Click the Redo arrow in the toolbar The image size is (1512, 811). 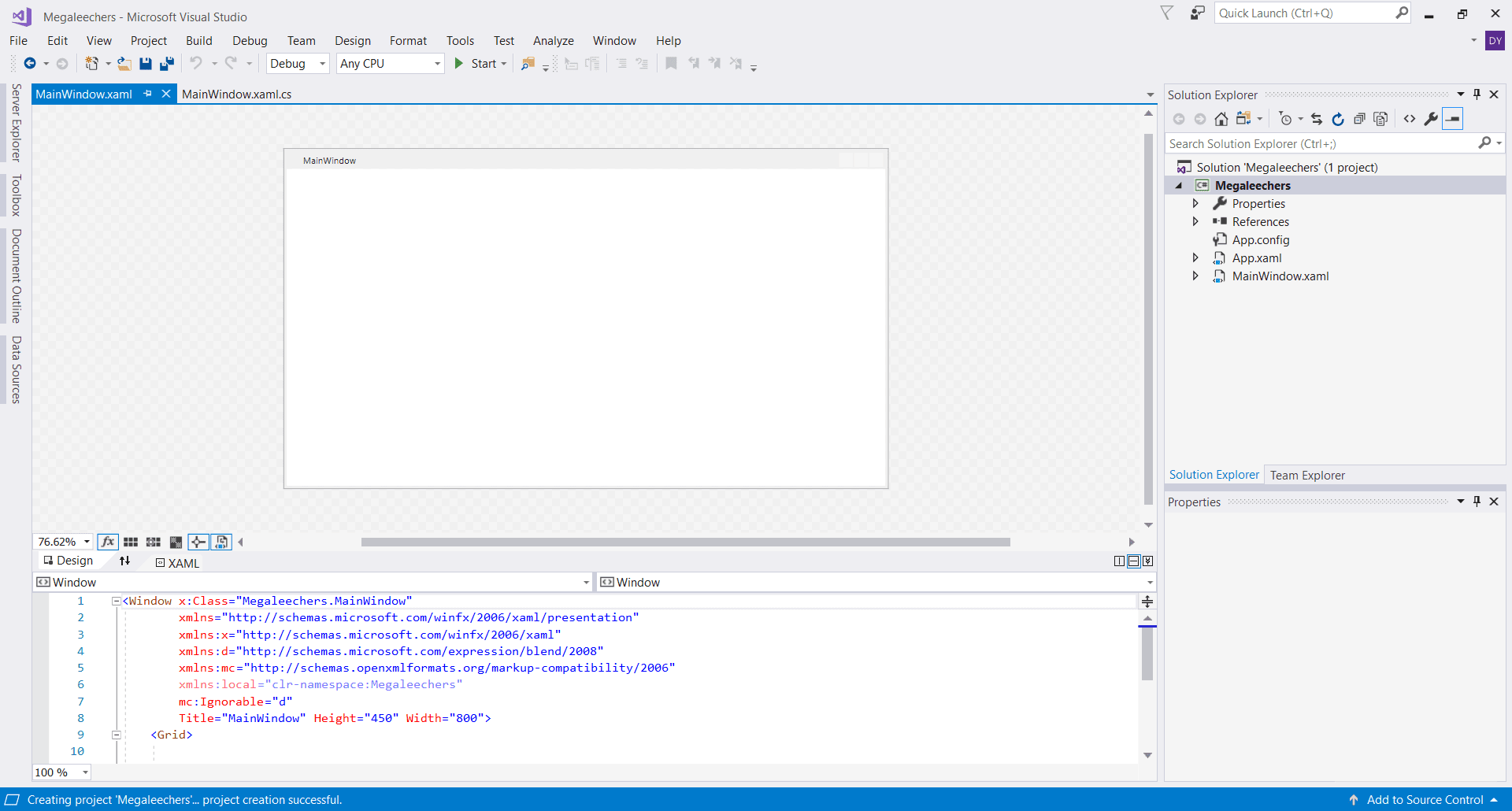pyautogui.click(x=231, y=63)
